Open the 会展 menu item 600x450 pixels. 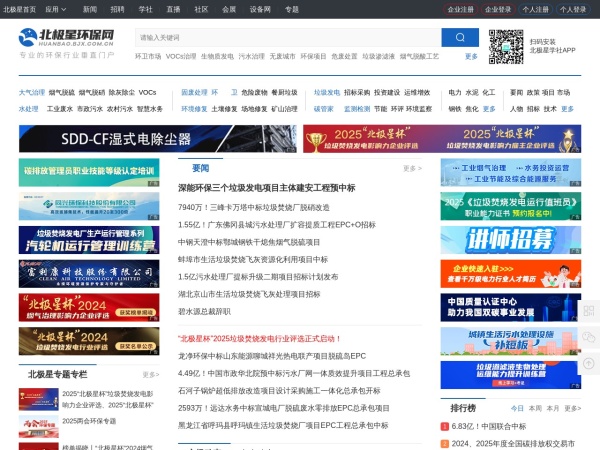229,9
